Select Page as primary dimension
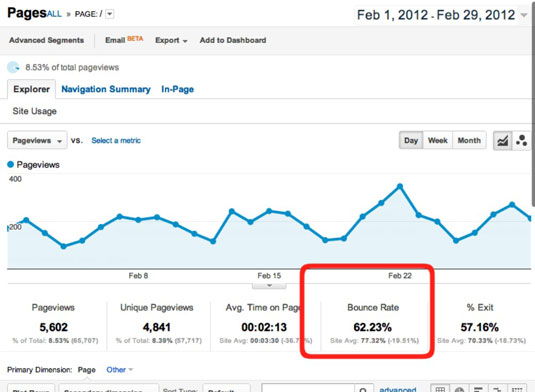535x392 pixels. pyautogui.click(x=87, y=370)
